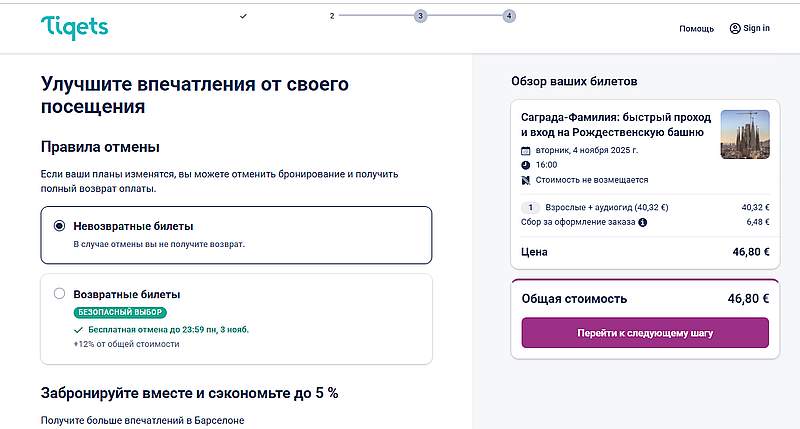Click the Правила отмены heading
800x429 pixels.
click(x=100, y=147)
